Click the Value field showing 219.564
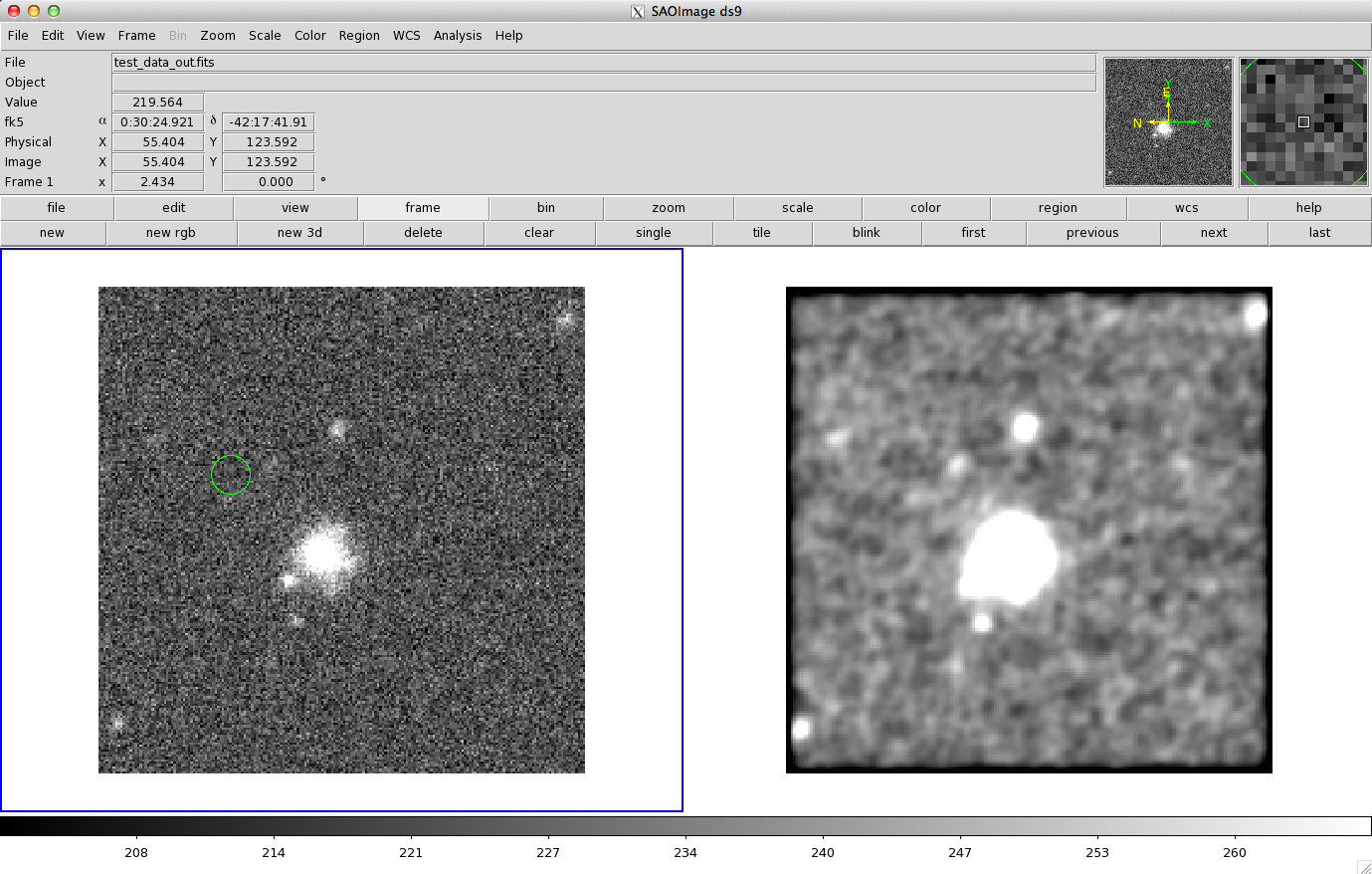This screenshot has height=874, width=1372. click(x=158, y=103)
